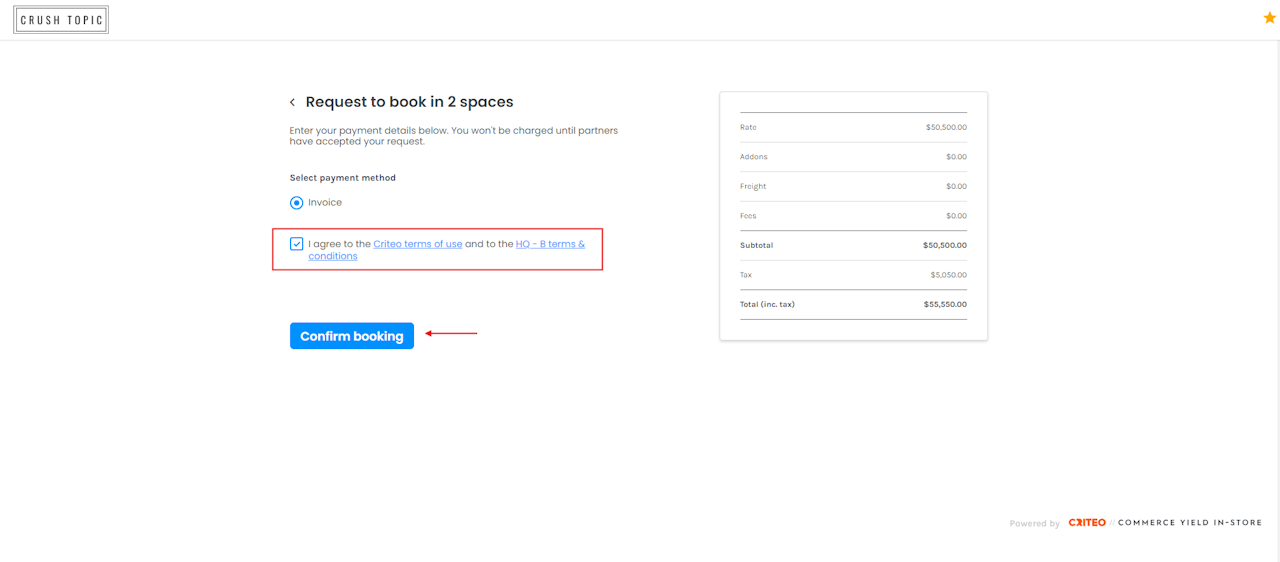This screenshot has height=562, width=1280.
Task: Click the "Request to book in 2 spaces" heading
Action: tap(409, 102)
